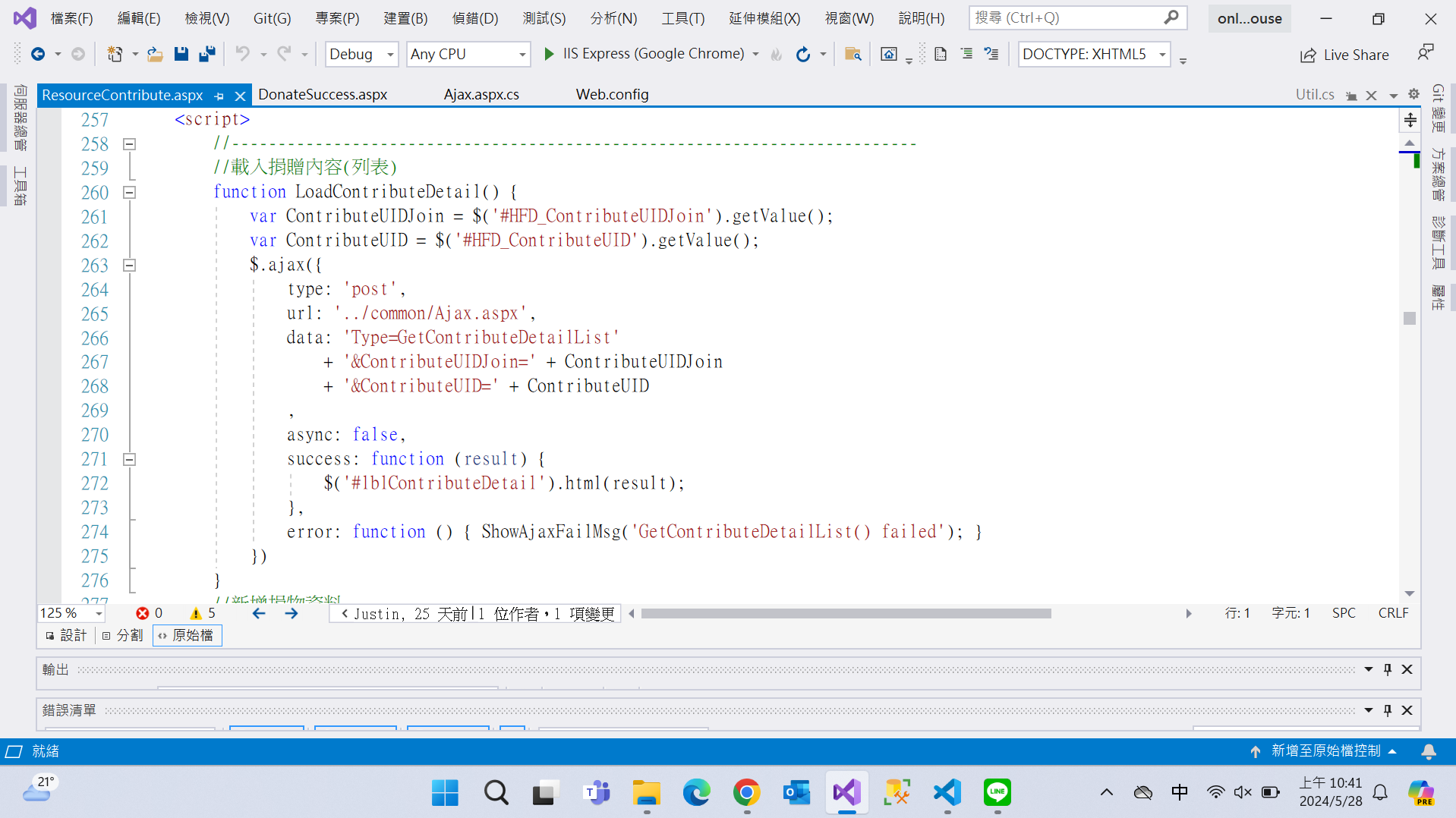Click the Save All toolbar icon

[x=206, y=54]
